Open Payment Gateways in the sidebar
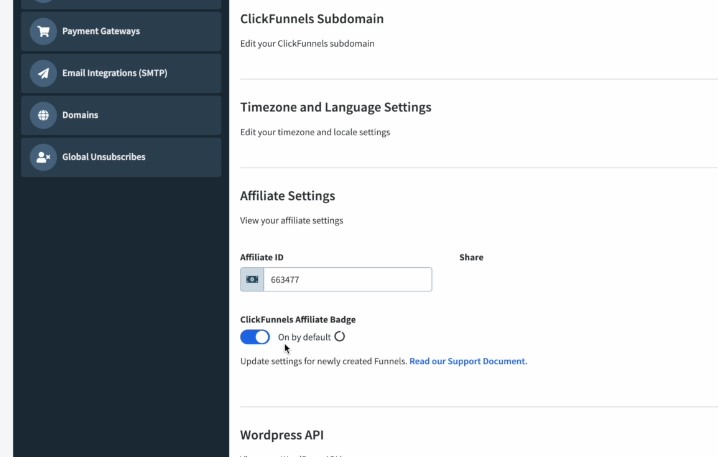Screen dimensions: 718x457 tap(121, 31)
